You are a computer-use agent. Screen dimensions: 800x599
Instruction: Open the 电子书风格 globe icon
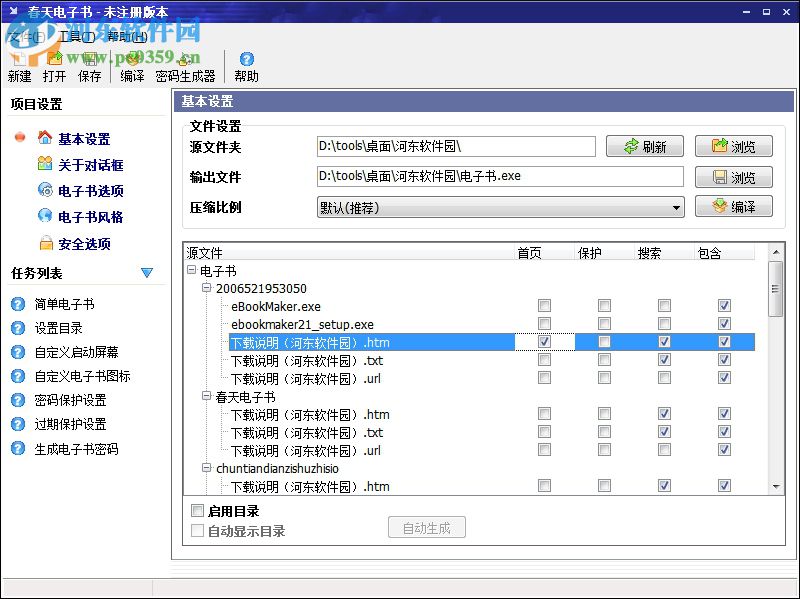coord(45,216)
